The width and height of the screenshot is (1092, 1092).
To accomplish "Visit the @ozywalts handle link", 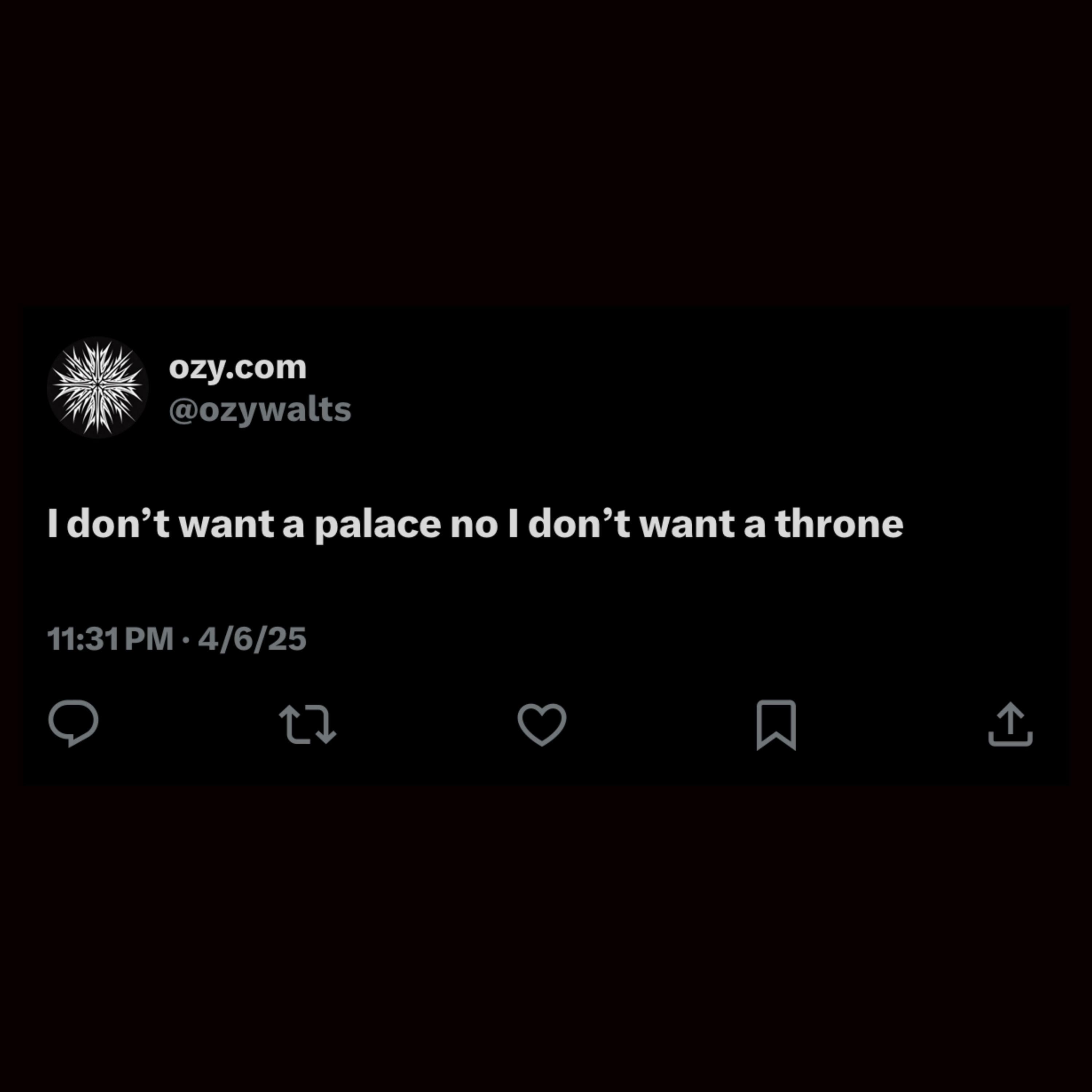I will (x=260, y=410).
